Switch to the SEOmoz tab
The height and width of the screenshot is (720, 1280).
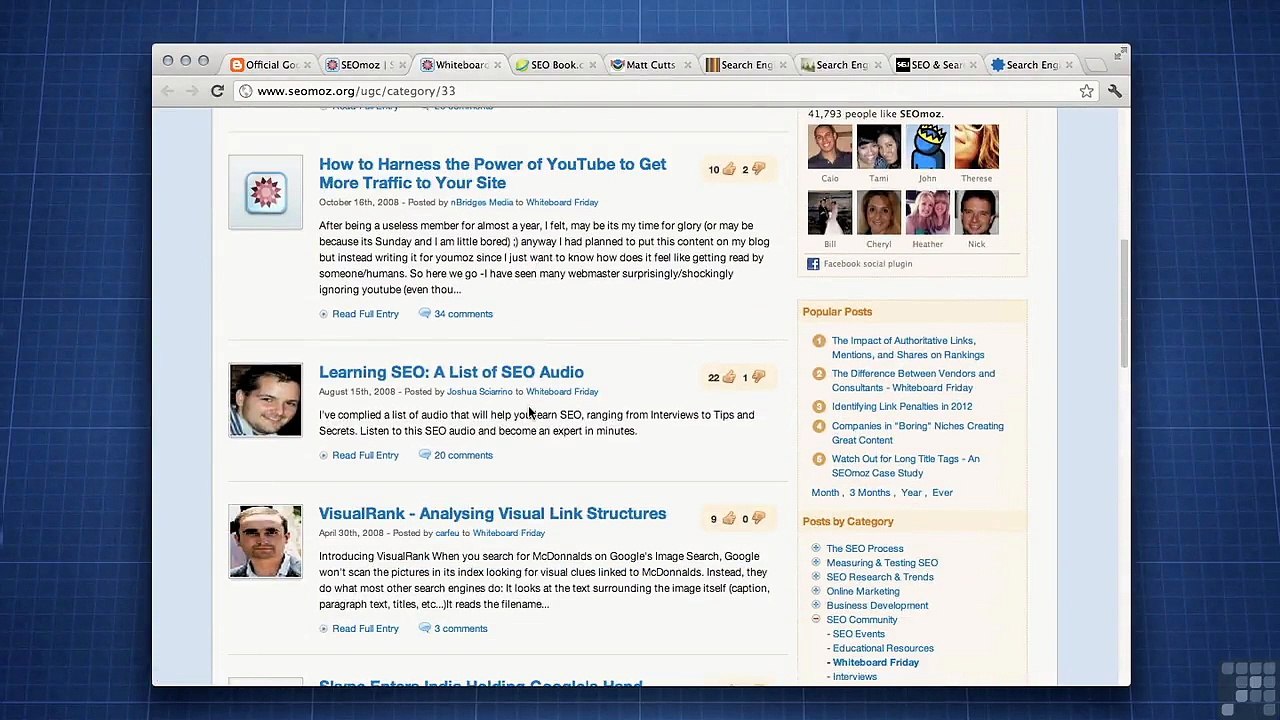pos(365,65)
